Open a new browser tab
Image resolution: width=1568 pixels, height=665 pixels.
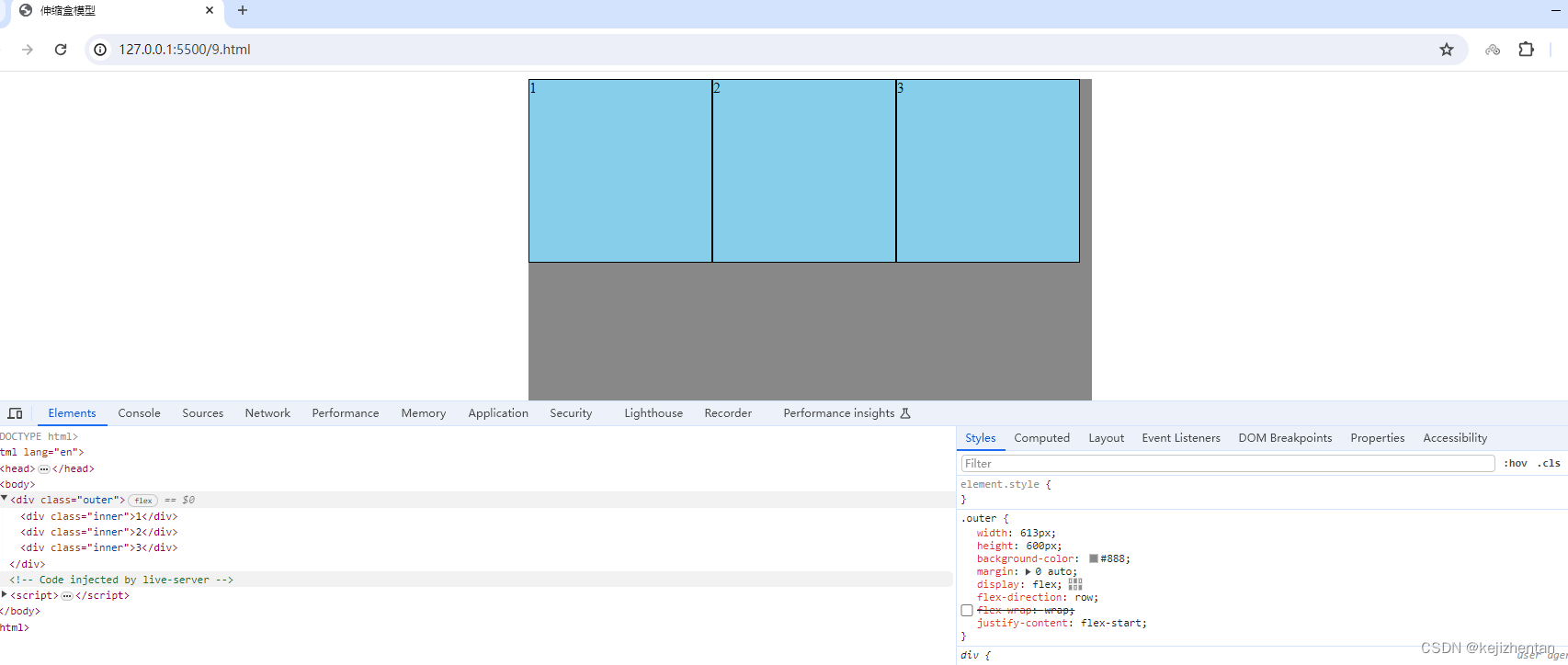click(243, 10)
